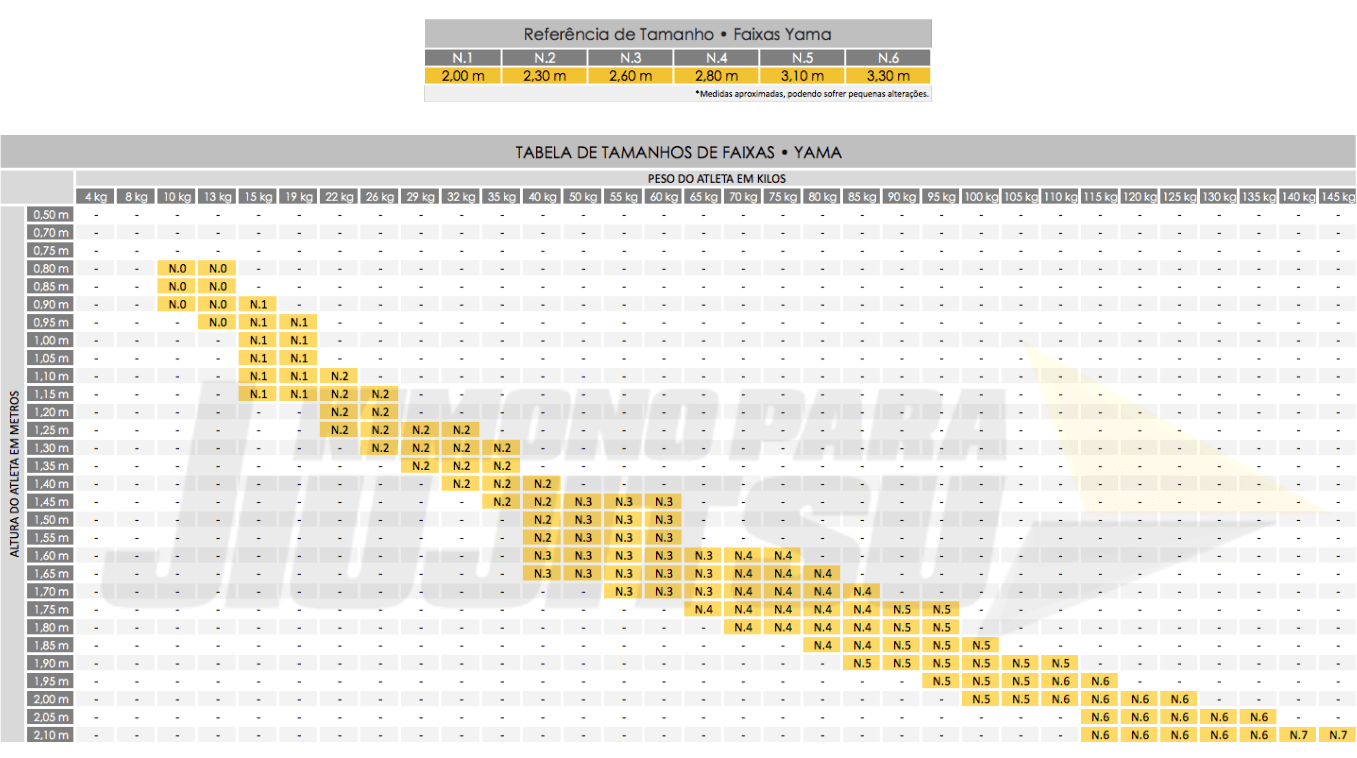
Task: Select the 13 kg column header
Action: coord(216,196)
